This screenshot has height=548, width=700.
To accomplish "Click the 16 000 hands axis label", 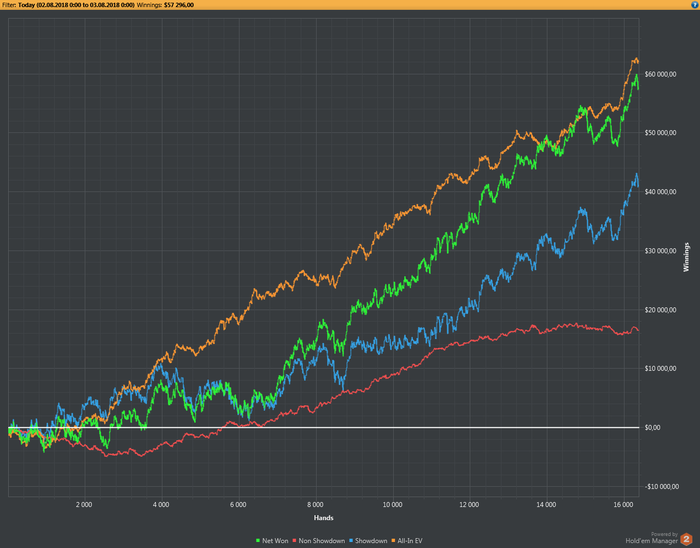I will point(623,505).
